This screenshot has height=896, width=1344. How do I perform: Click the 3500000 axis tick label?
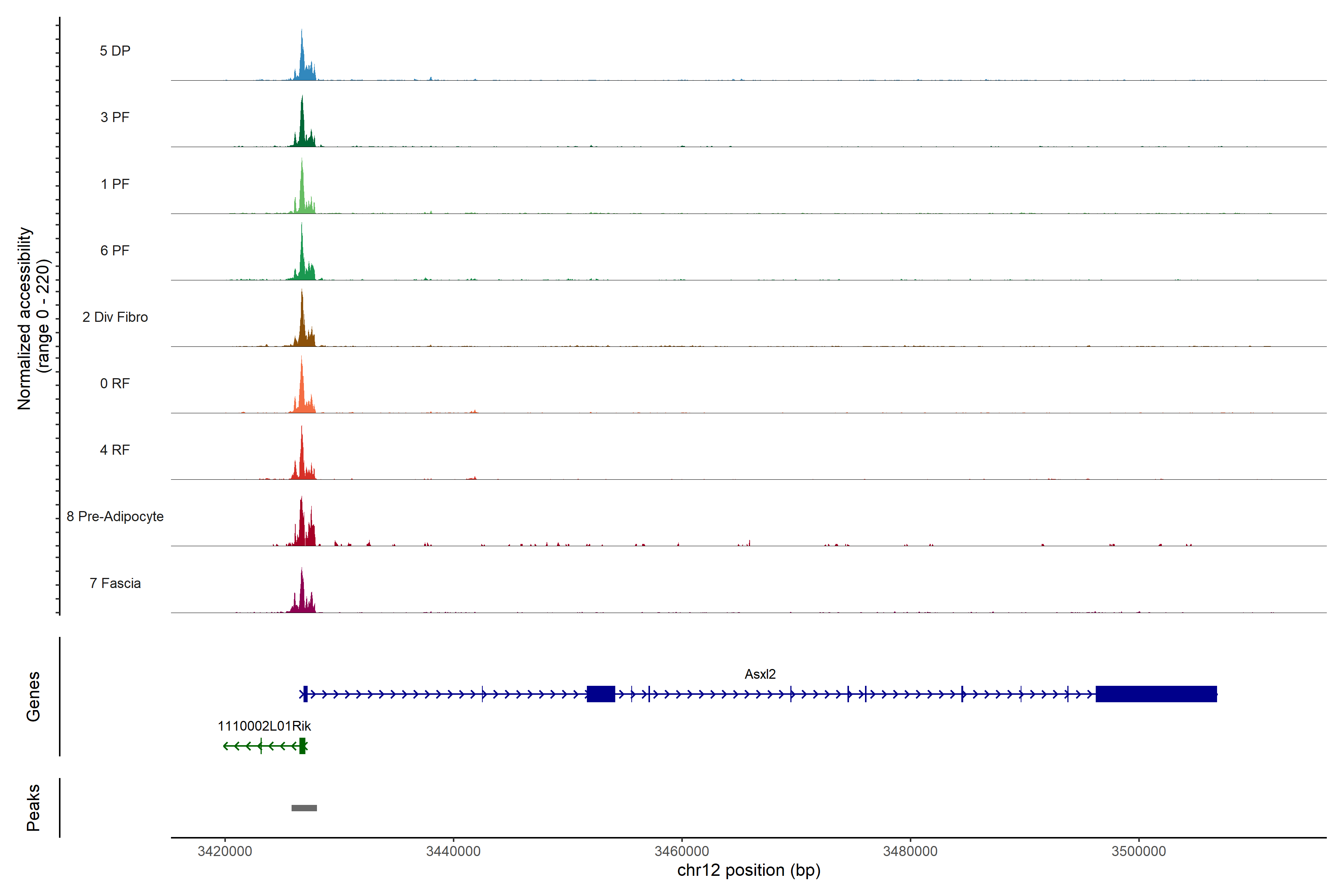1138,851
